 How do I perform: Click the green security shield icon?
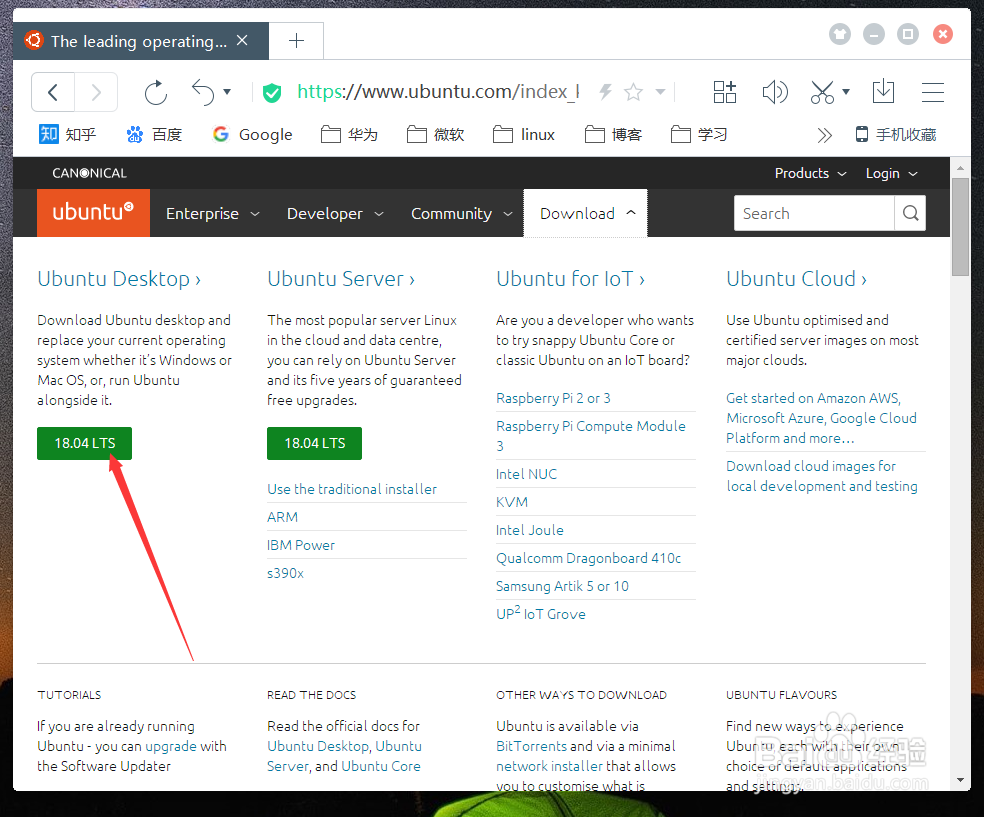[272, 93]
